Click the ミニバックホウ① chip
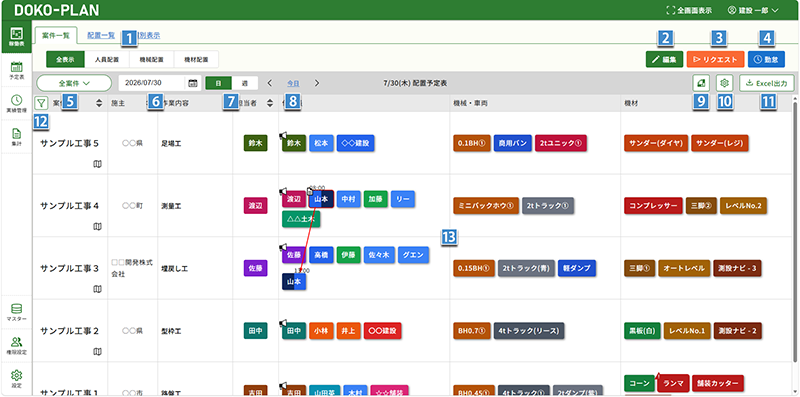The image size is (800, 397). tap(486, 206)
